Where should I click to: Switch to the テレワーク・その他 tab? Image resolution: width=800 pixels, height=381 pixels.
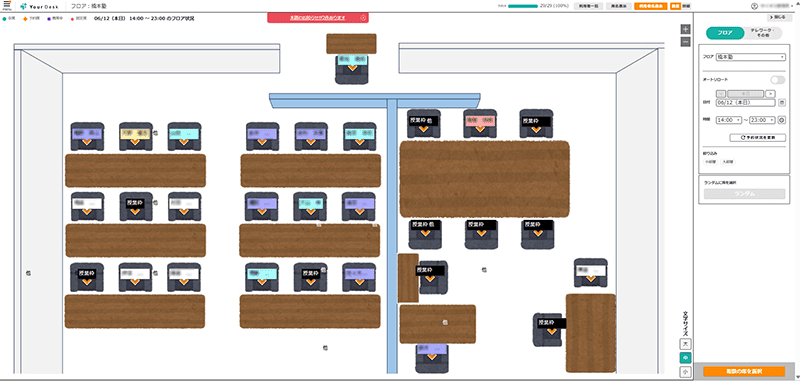click(763, 33)
